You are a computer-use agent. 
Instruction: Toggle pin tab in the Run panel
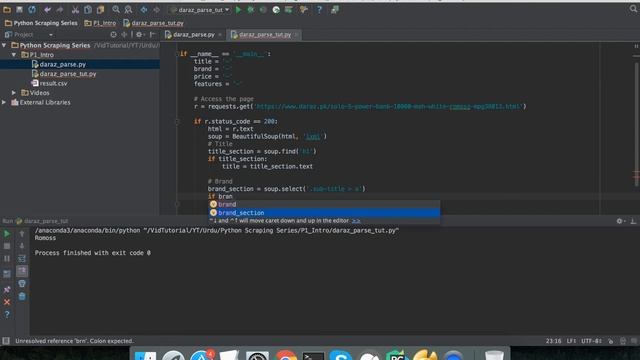pyautogui.click(x=7, y=289)
